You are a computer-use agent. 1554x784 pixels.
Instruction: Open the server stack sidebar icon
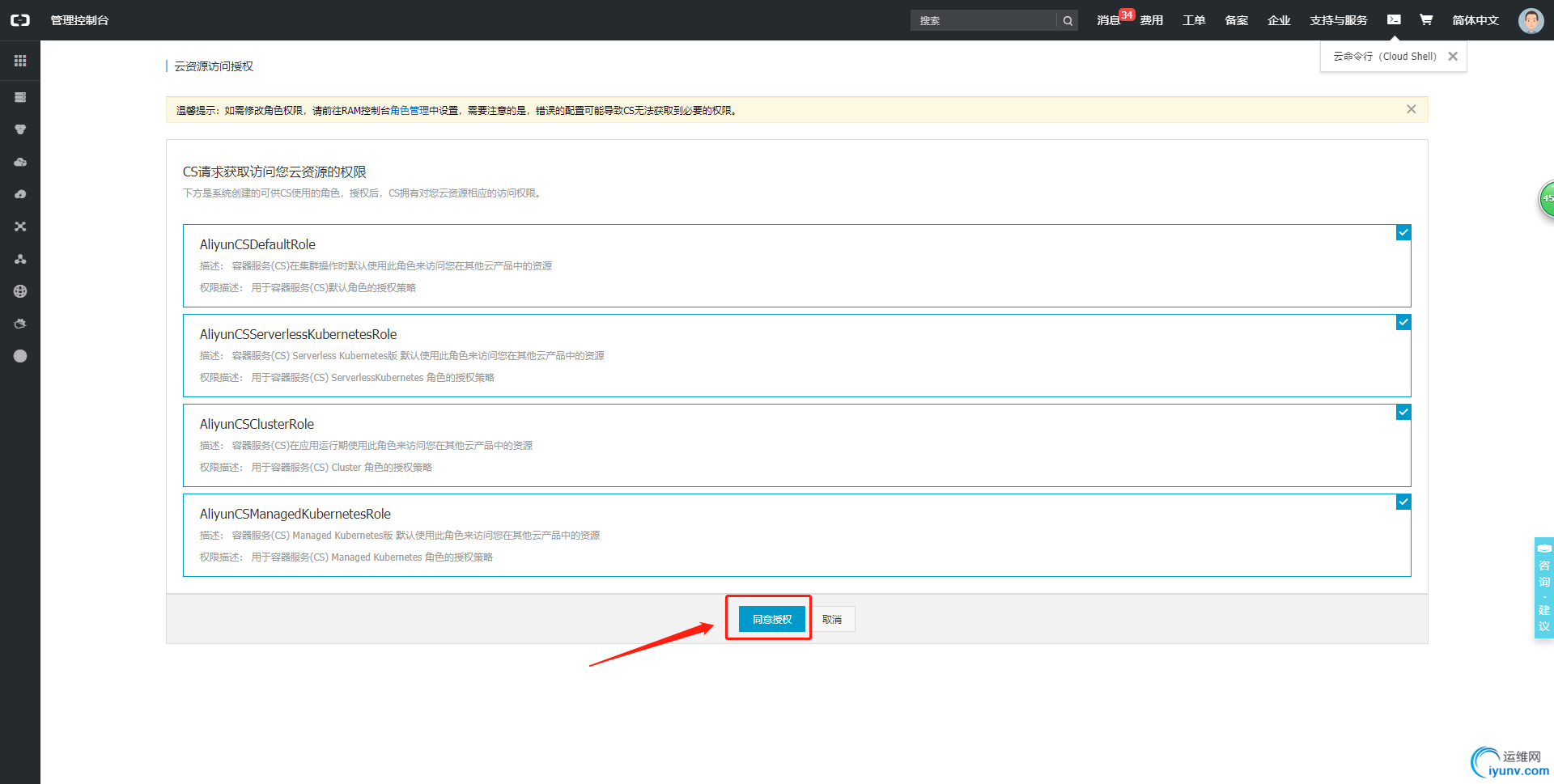(20, 97)
